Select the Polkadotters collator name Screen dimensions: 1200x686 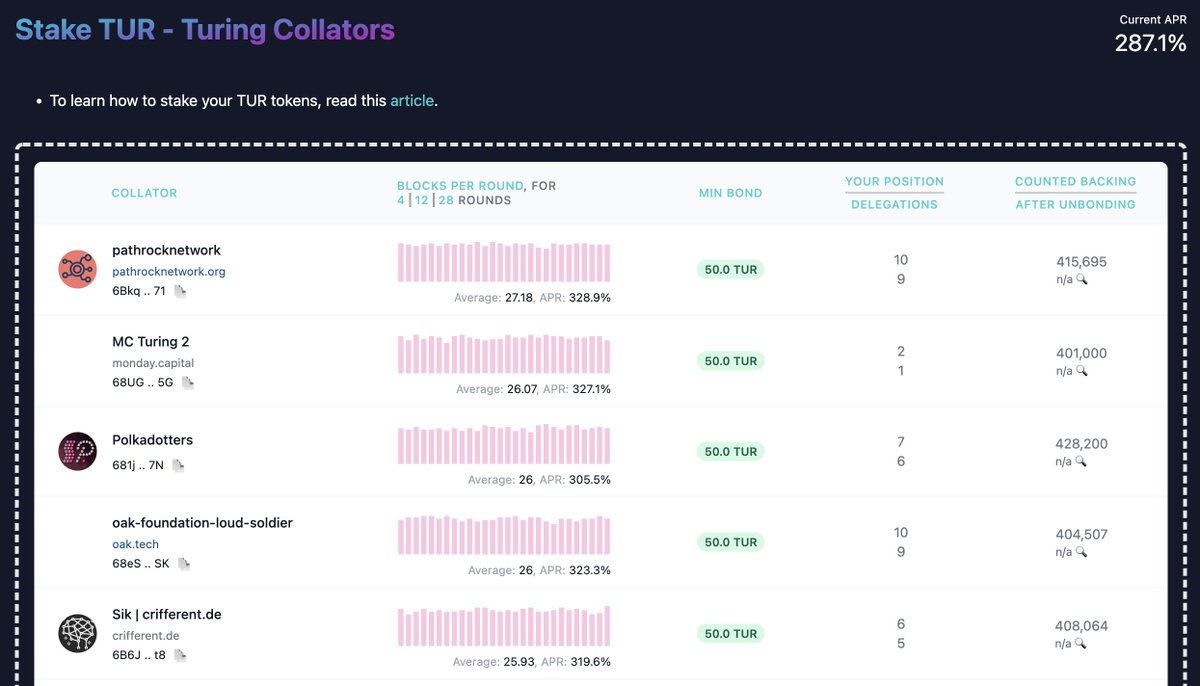click(x=152, y=440)
